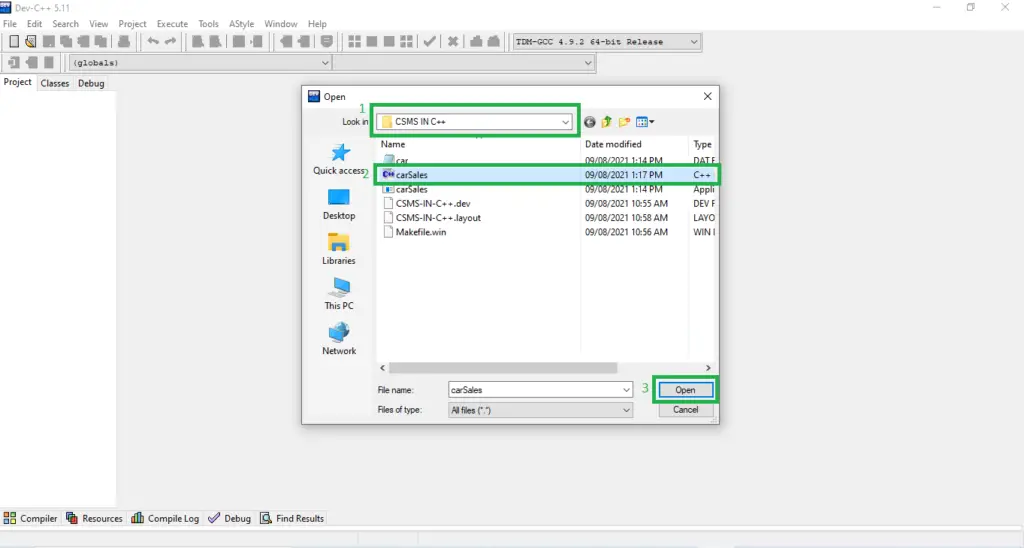
Task: Click the X Stop Execution toolbar icon
Action: [453, 42]
